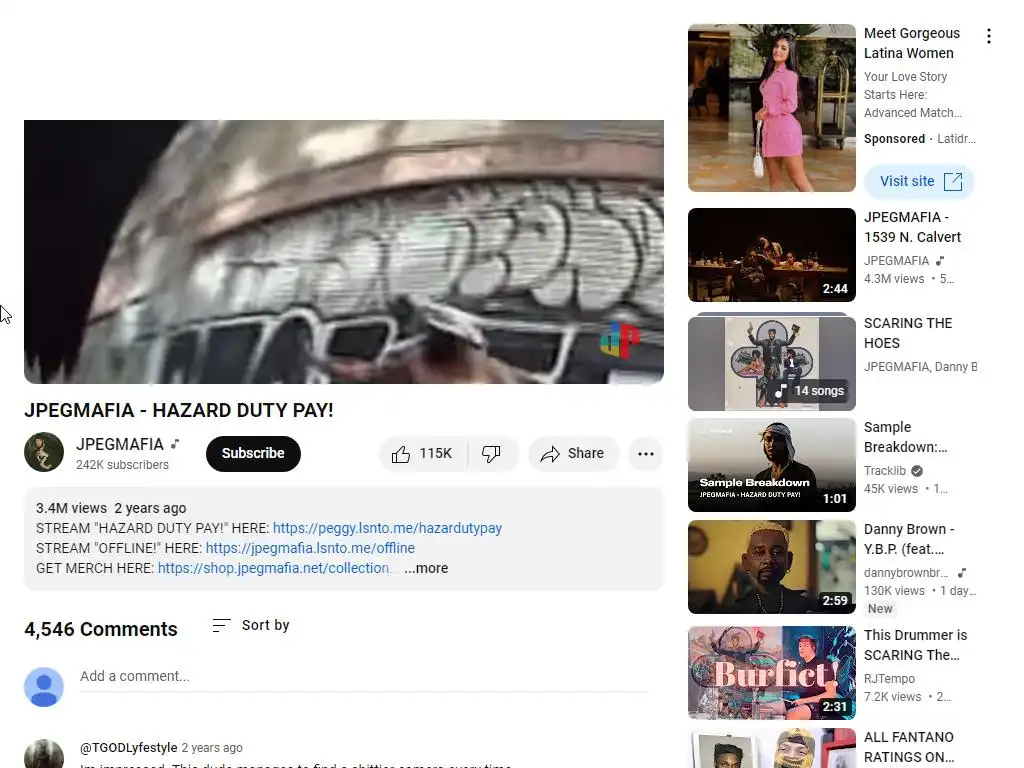
Task: Click the @TGODLyfestyle commenter avatar
Action: click(44, 754)
